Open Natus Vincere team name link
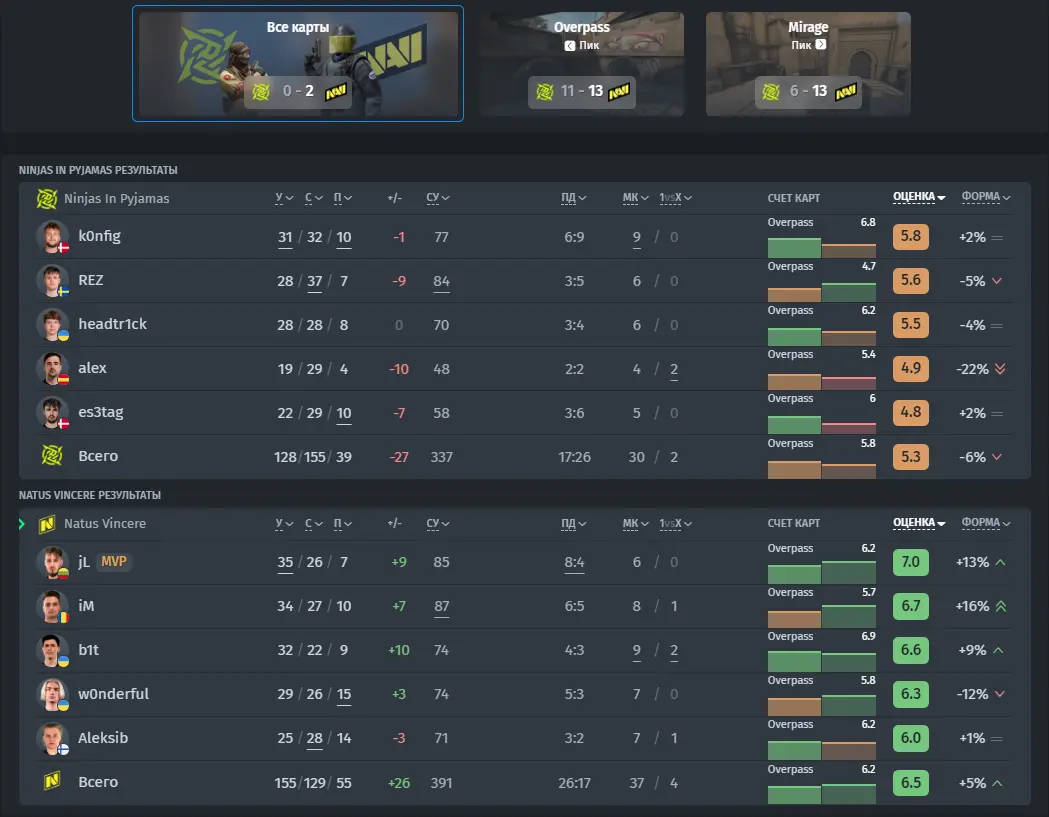Viewport: 1049px width, 817px height. click(104, 523)
